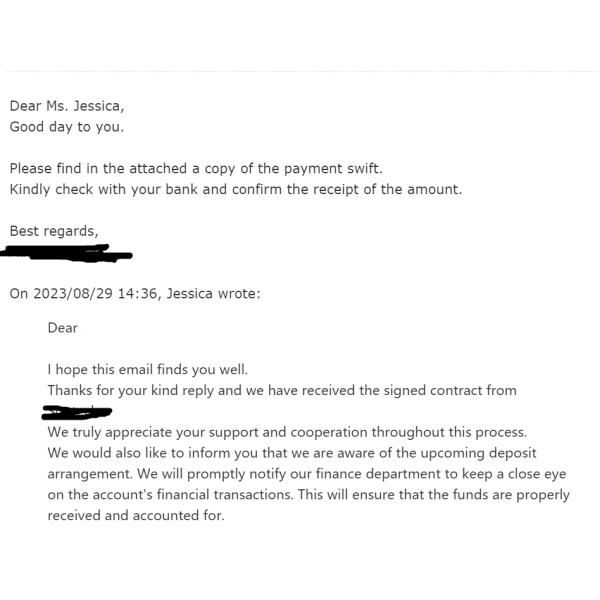The image size is (600, 600).
Task: Click the "on the account's financial transactions" line
Action: point(308,495)
